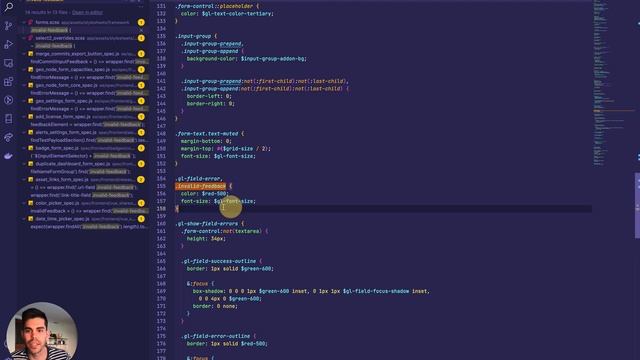
Task: Open the Search view in activity bar
Action: coord(8,7)
